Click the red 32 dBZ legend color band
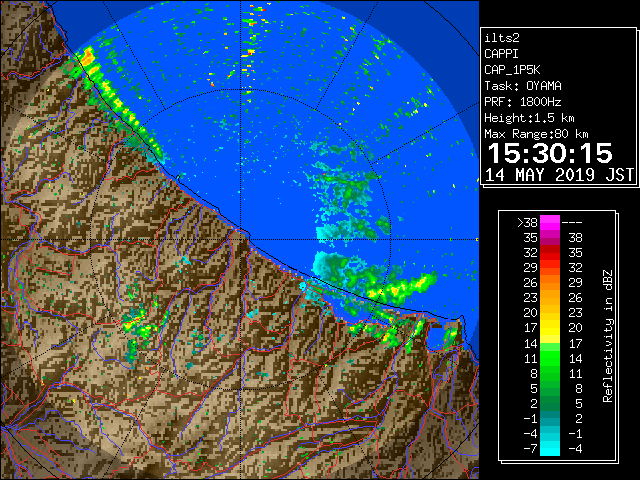Viewport: 640px width, 480px height. tap(550, 253)
